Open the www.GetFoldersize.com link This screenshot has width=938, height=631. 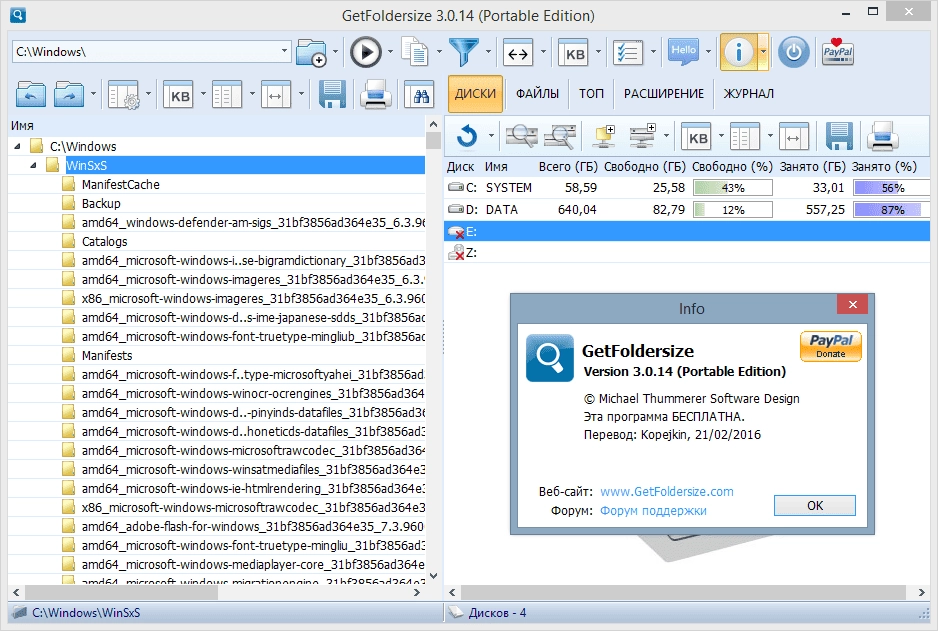coord(666,492)
